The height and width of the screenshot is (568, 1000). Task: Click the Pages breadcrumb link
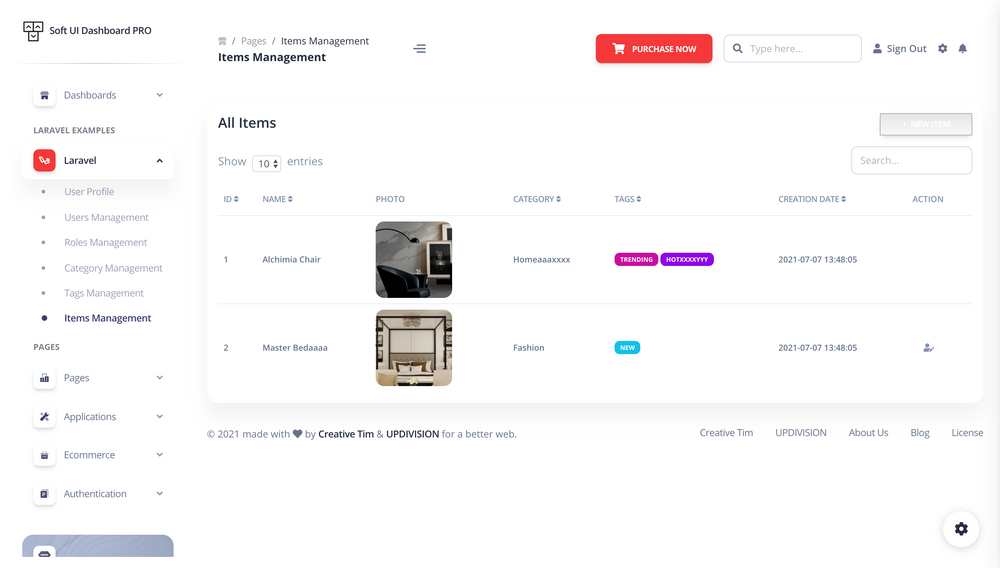click(x=253, y=41)
